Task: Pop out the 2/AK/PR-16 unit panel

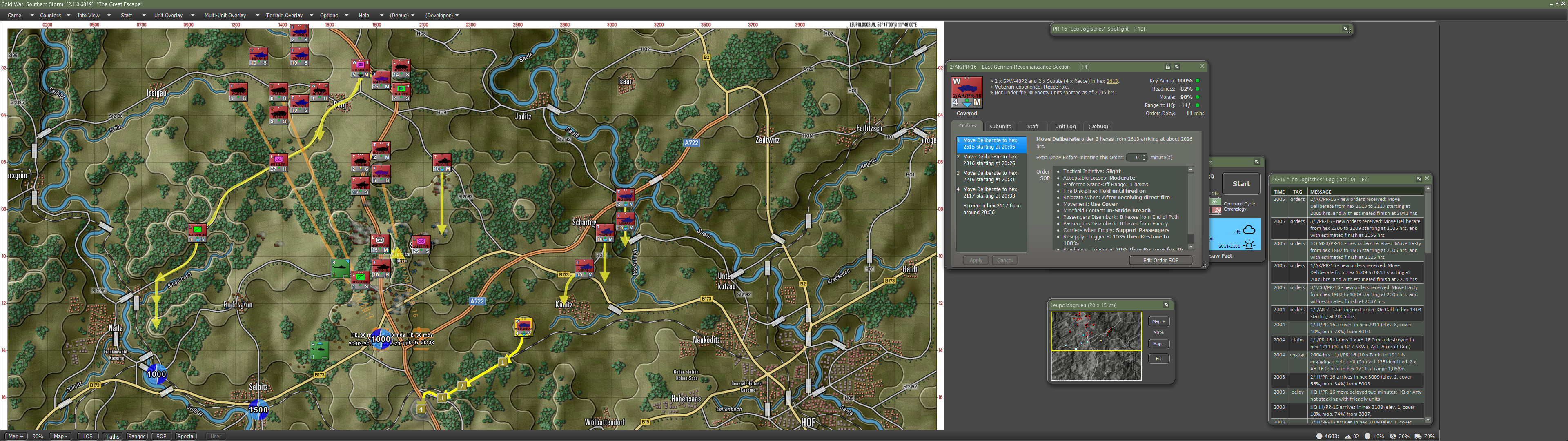Action: pyautogui.click(x=1176, y=67)
